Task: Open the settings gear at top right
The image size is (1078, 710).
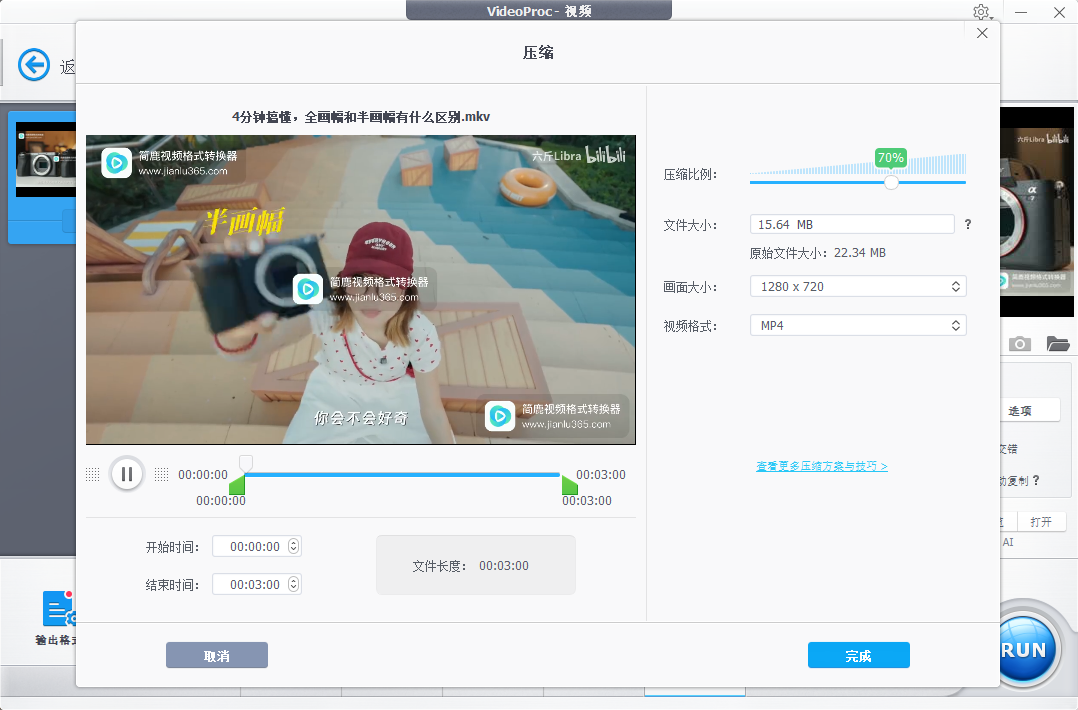Action: [x=981, y=12]
